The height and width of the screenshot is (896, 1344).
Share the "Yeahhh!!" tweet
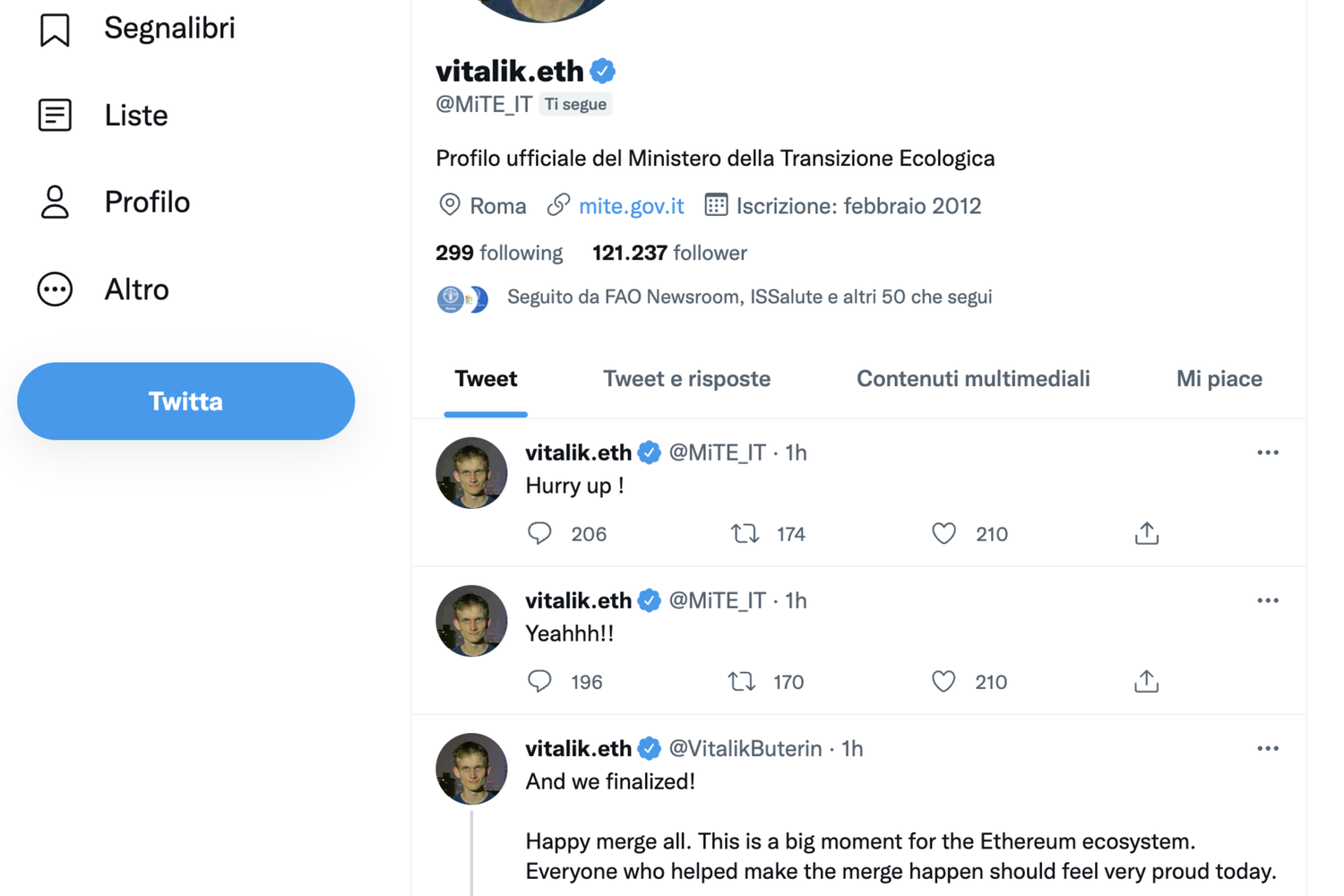click(x=1146, y=682)
